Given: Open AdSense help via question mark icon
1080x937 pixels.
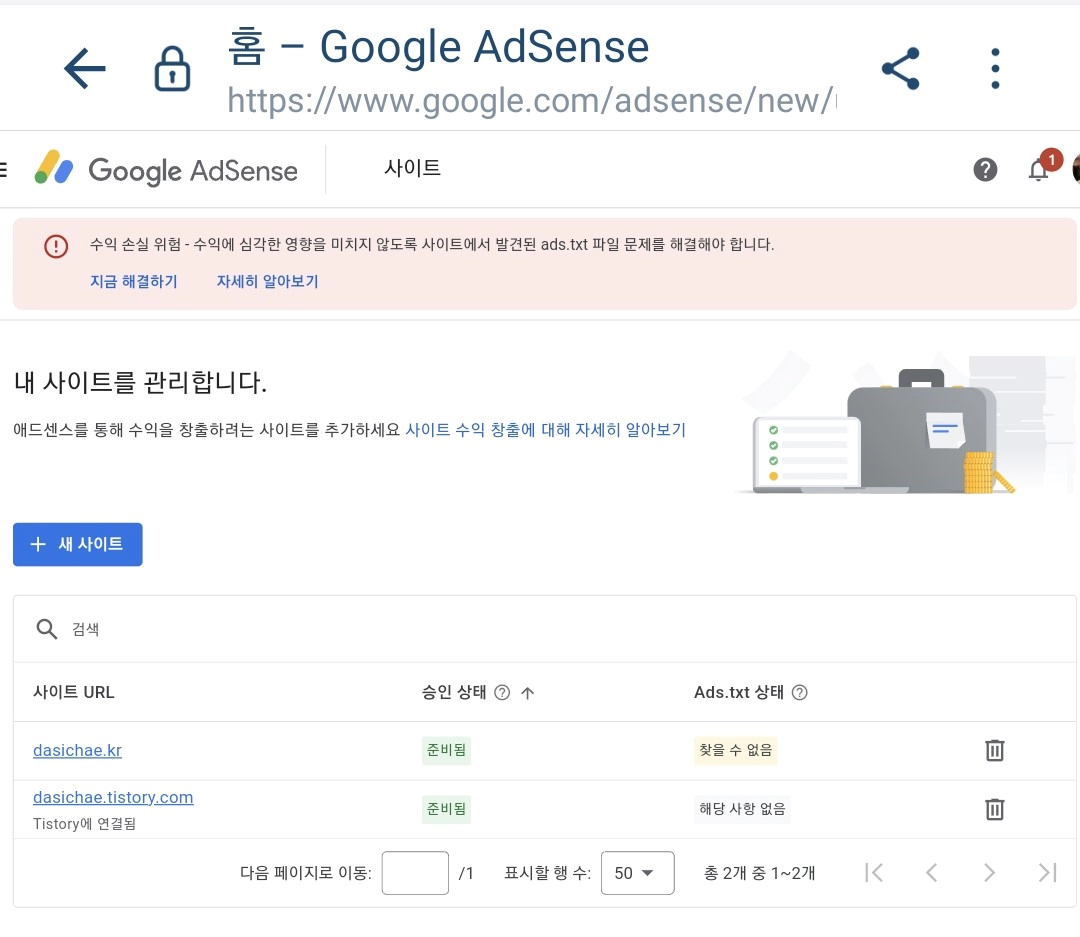Looking at the screenshot, I should 986,169.
